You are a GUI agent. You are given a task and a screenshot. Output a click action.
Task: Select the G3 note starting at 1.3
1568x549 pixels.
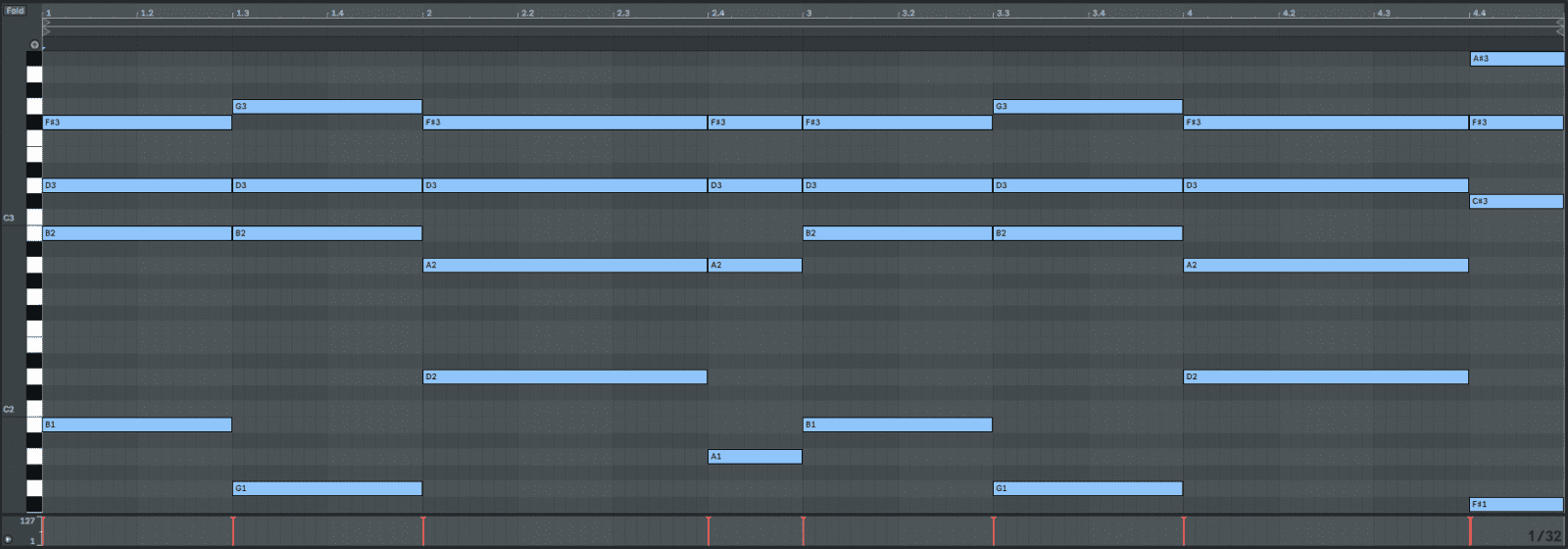tap(327, 106)
